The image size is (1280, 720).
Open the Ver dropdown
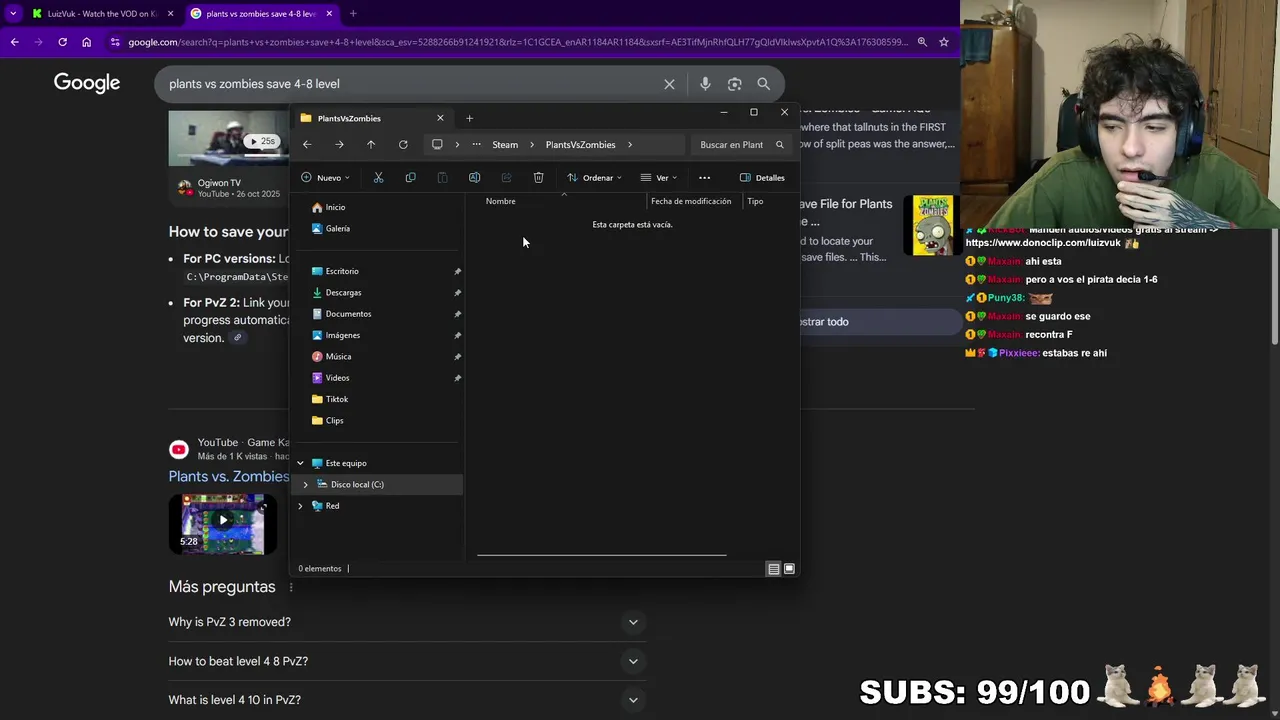point(658,178)
